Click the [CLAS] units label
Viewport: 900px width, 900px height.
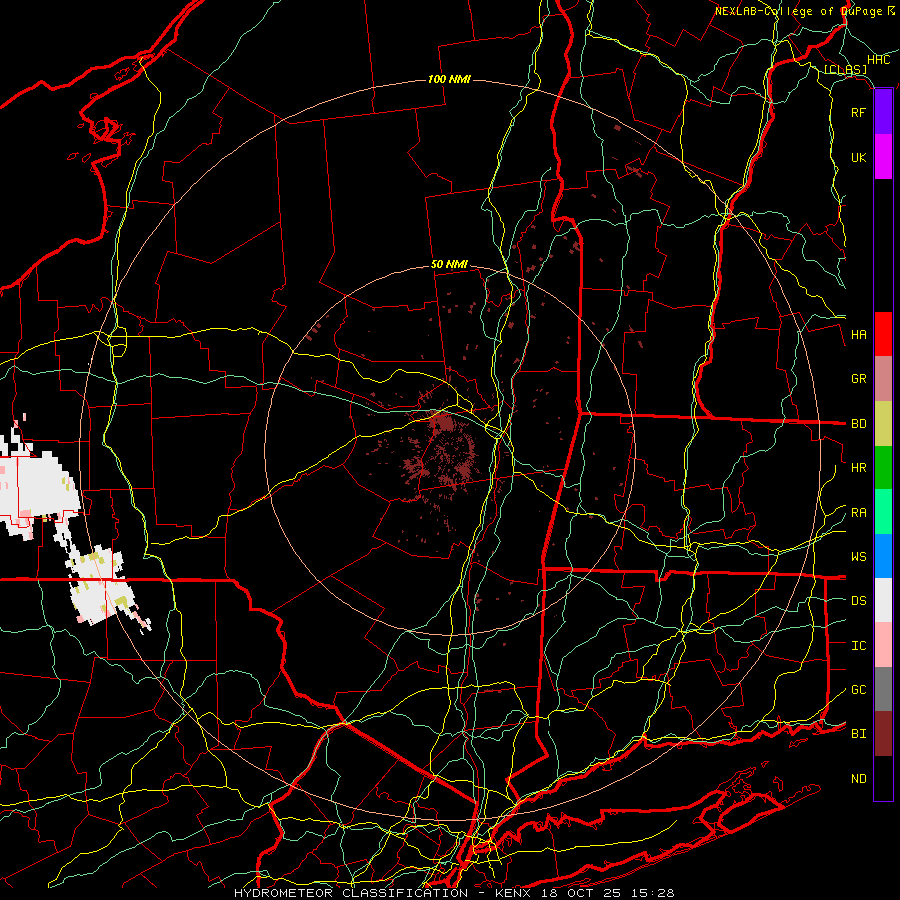[x=845, y=69]
